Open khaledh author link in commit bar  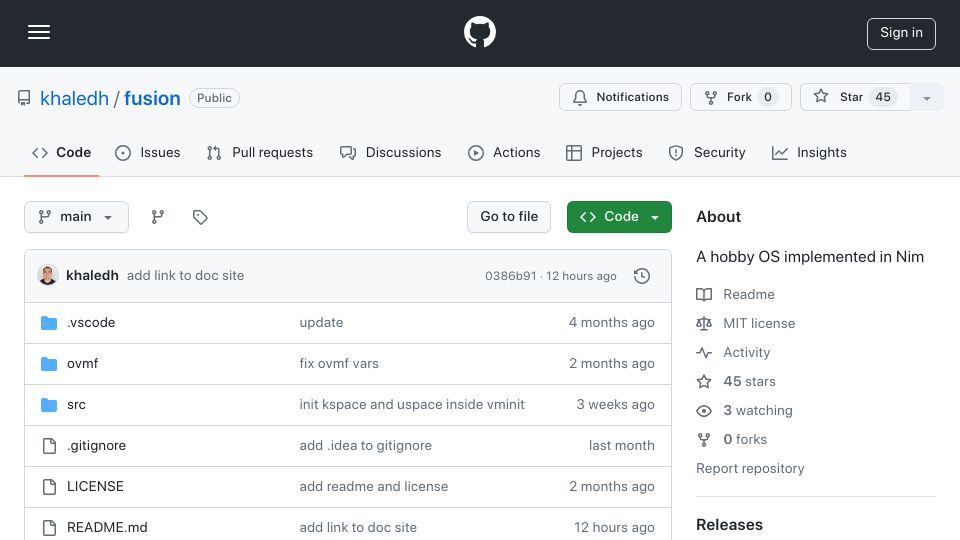(x=92, y=276)
